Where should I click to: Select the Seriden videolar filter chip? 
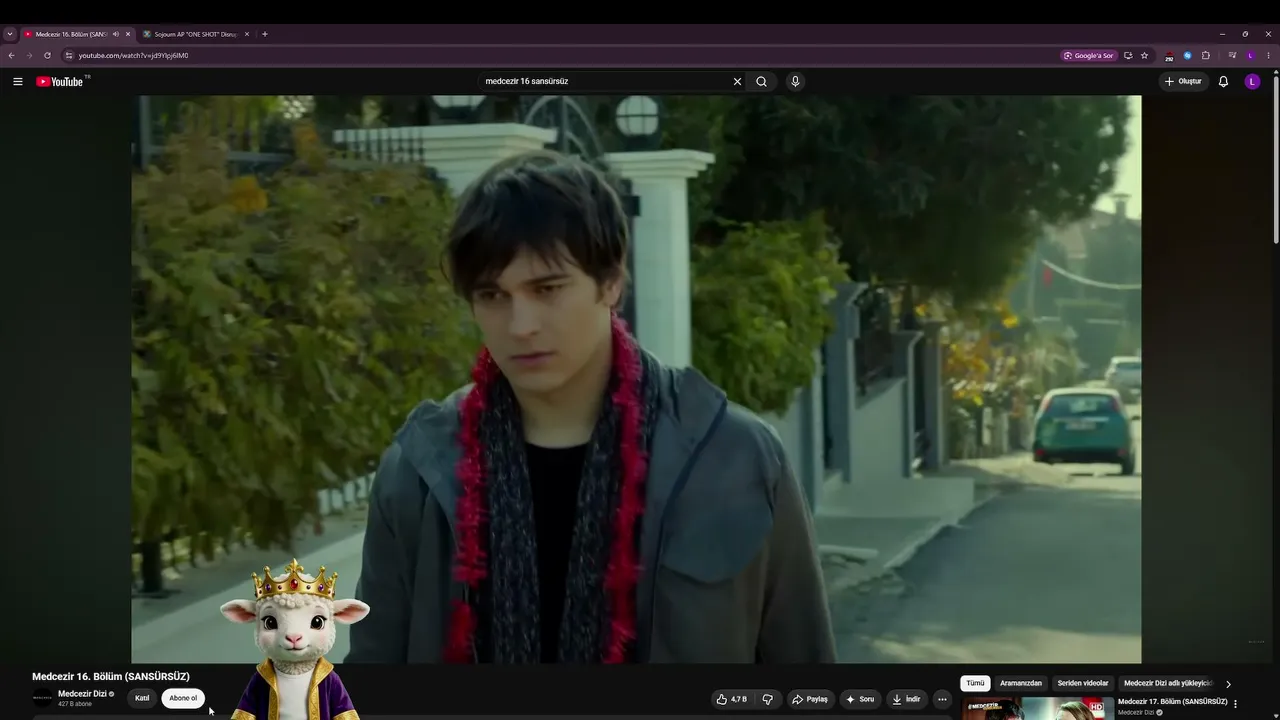[x=1083, y=683]
